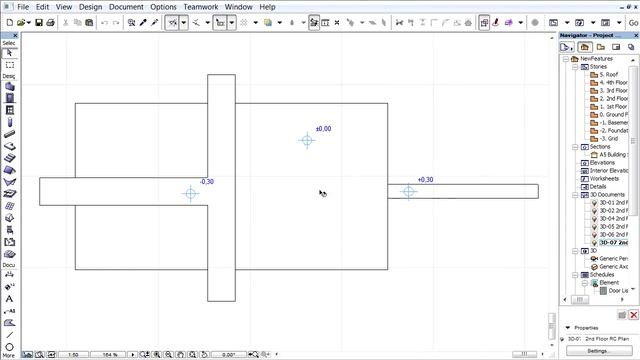Collapse the Sections tree node
The image size is (640, 360).
pyautogui.click(x=575, y=147)
